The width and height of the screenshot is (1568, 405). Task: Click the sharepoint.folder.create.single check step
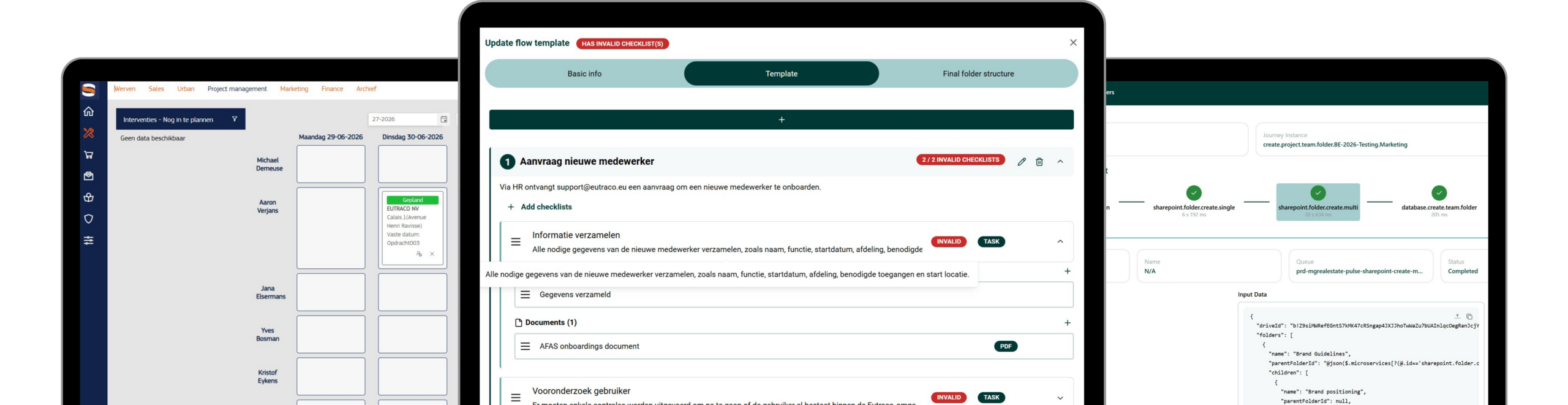1194,193
